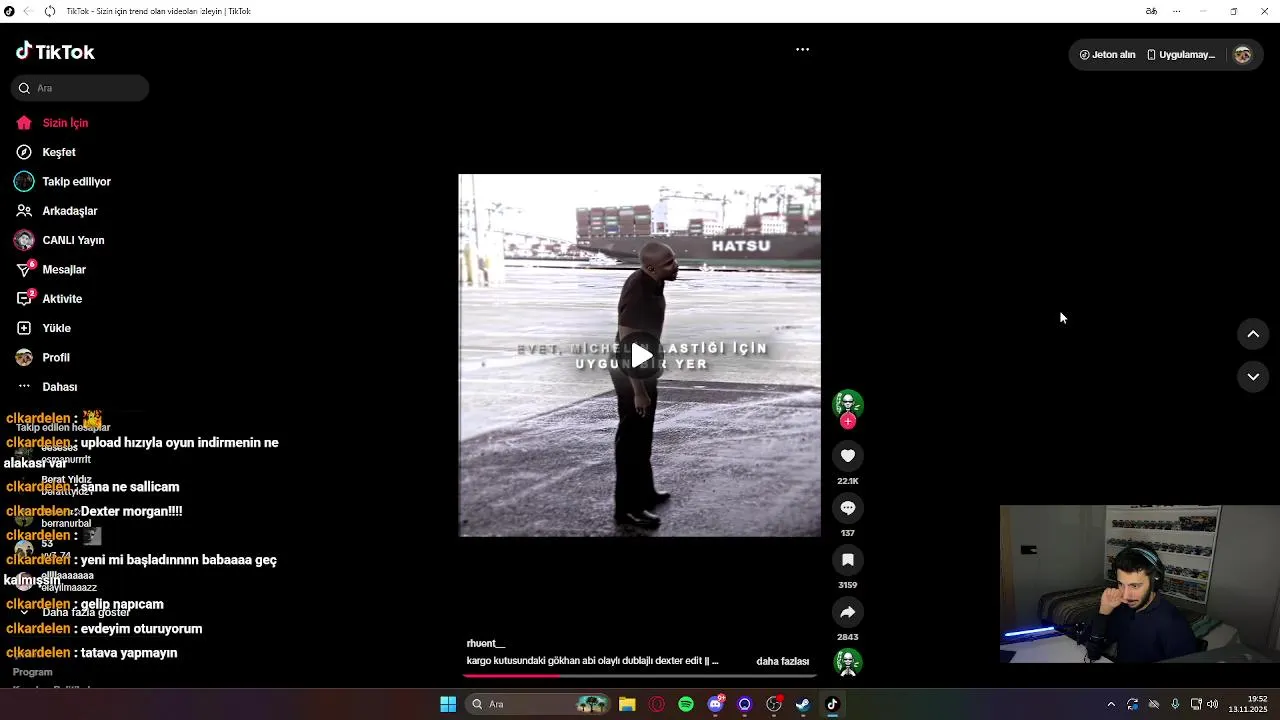
Task: Open Opera browser from taskbar
Action: click(657, 704)
